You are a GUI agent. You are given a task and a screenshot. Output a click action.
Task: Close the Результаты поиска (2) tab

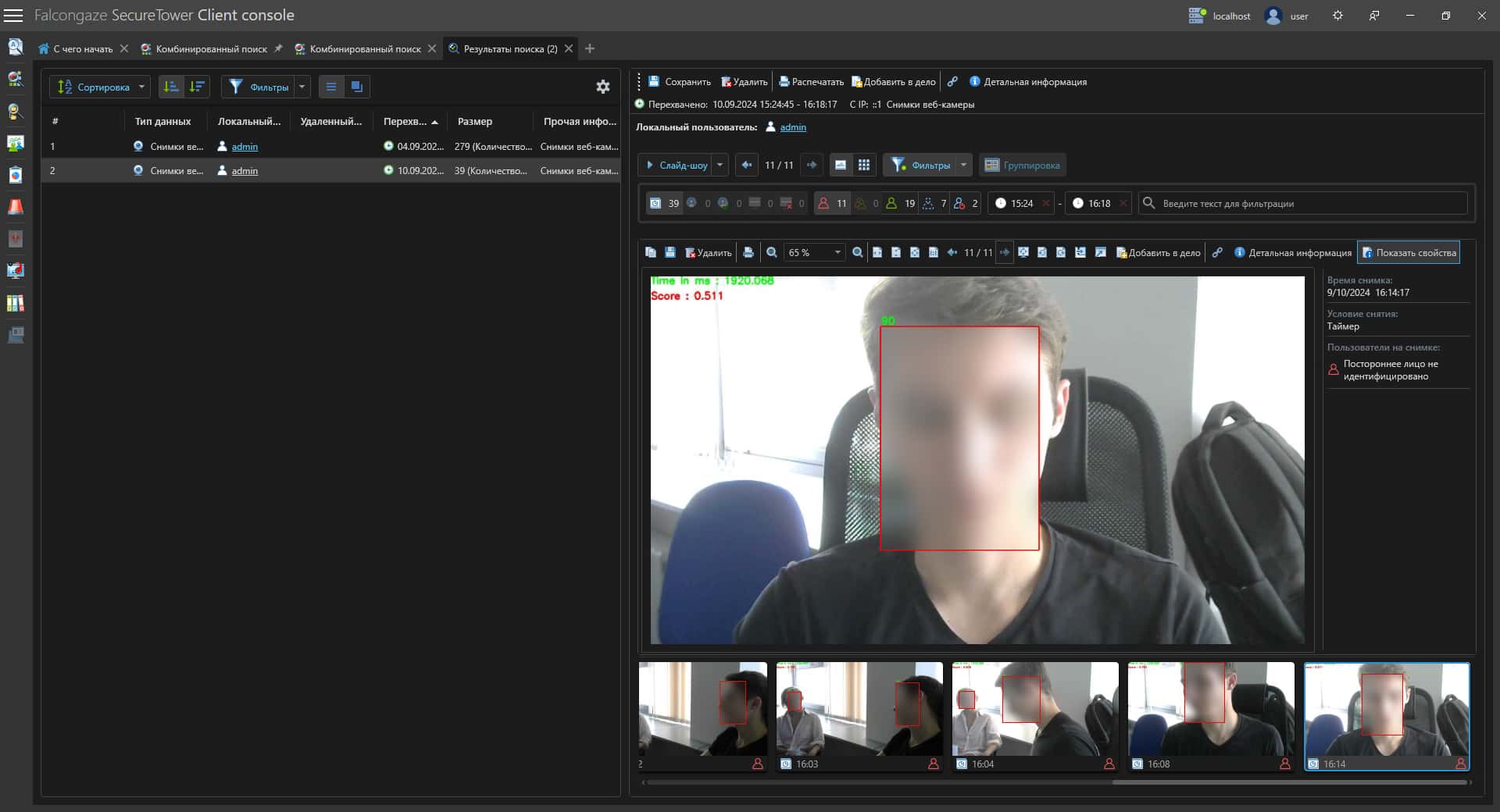pos(569,48)
